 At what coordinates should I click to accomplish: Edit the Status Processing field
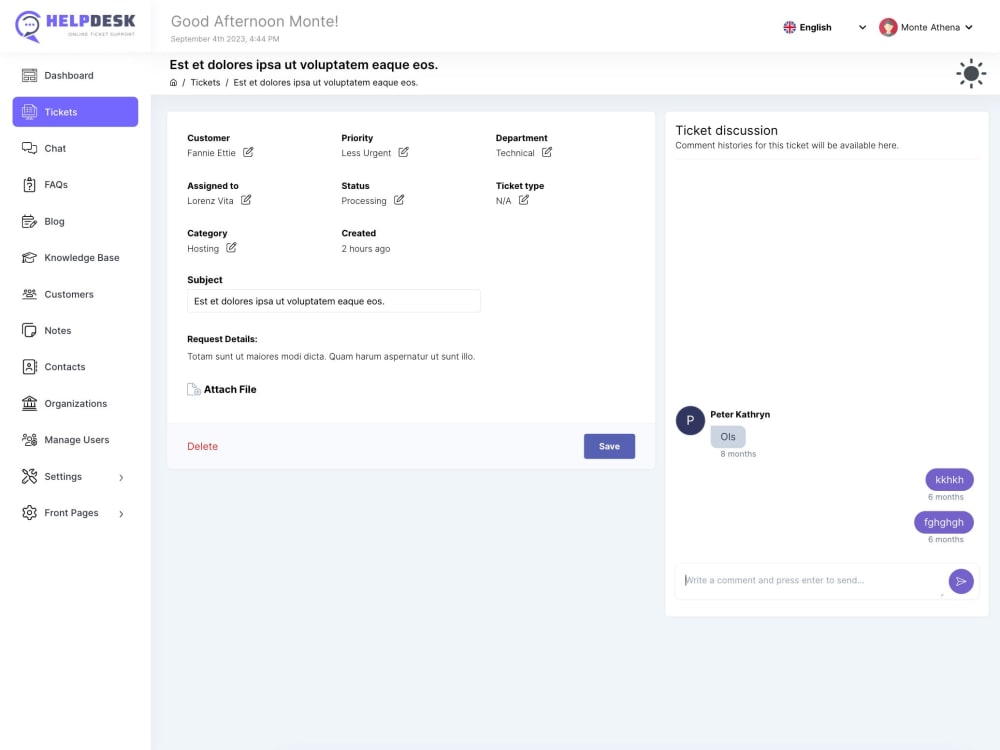point(399,200)
